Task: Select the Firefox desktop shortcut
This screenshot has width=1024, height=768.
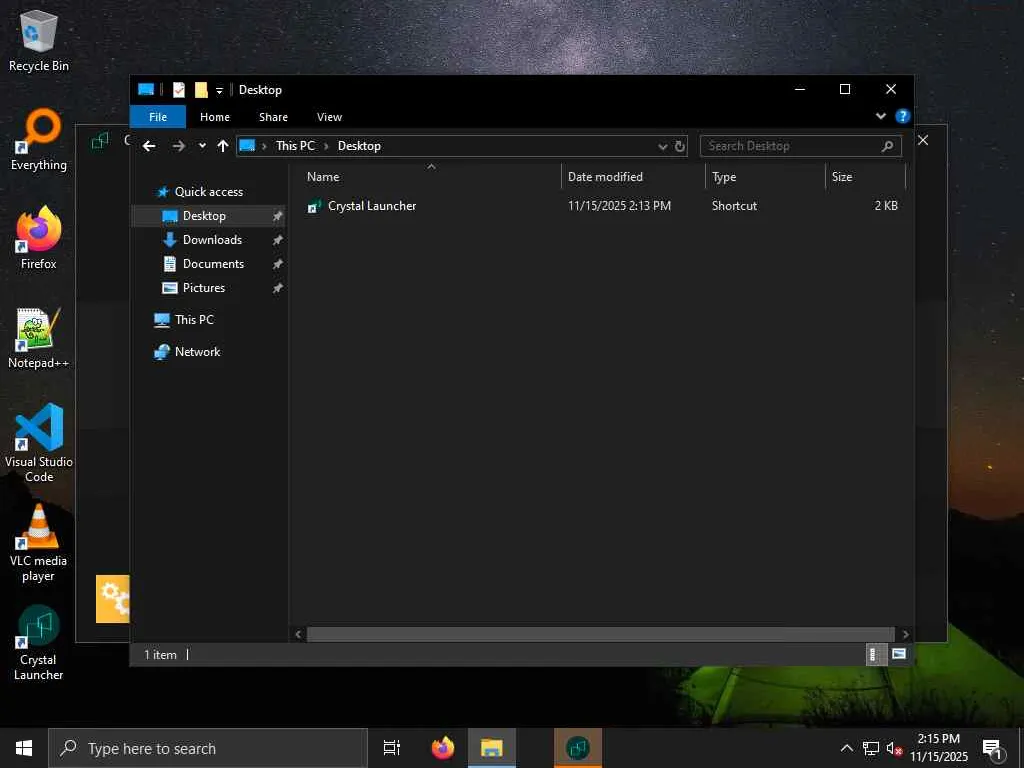Action: (x=39, y=238)
